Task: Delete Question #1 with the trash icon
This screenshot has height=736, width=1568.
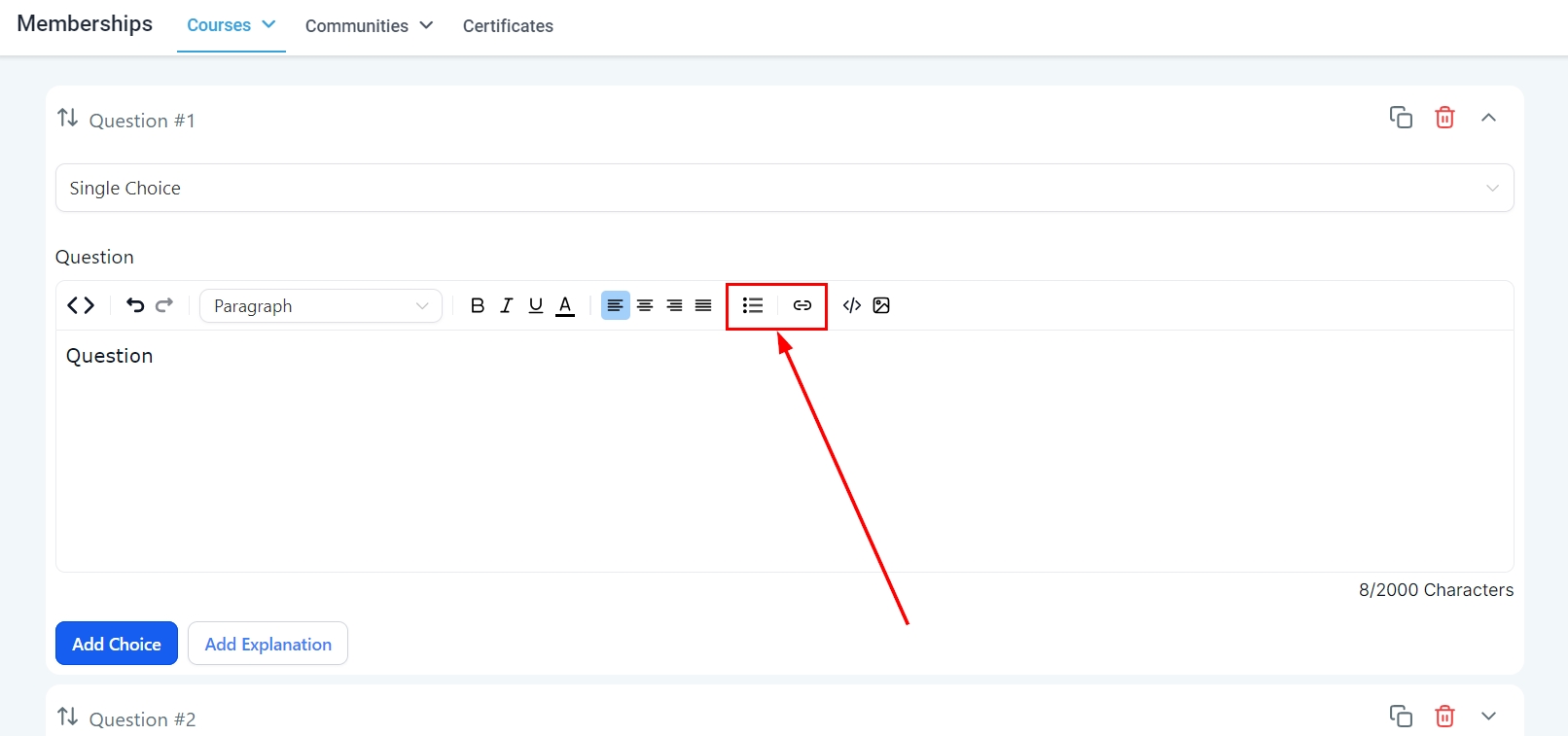Action: click(1444, 118)
